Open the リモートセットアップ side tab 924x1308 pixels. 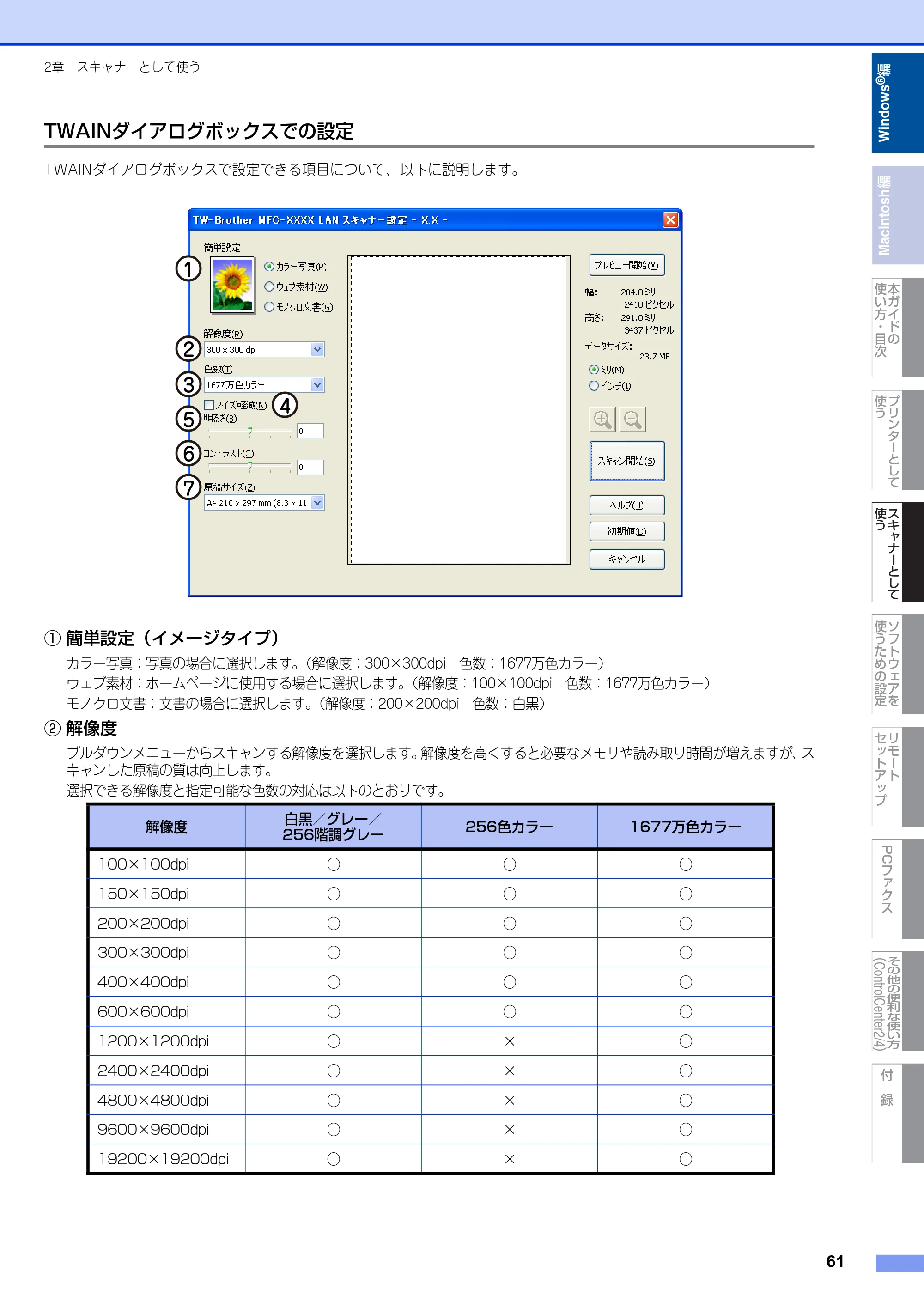pos(897,777)
